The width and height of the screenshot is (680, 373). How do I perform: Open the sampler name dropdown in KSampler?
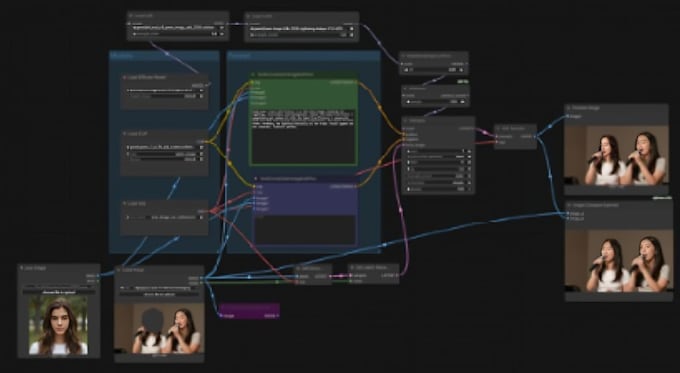[438, 176]
